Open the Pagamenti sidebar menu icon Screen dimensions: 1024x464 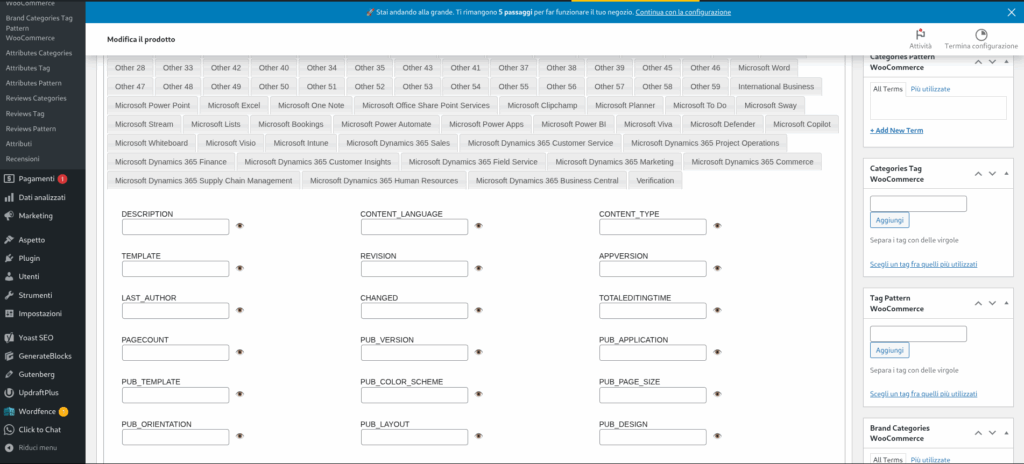(9, 178)
